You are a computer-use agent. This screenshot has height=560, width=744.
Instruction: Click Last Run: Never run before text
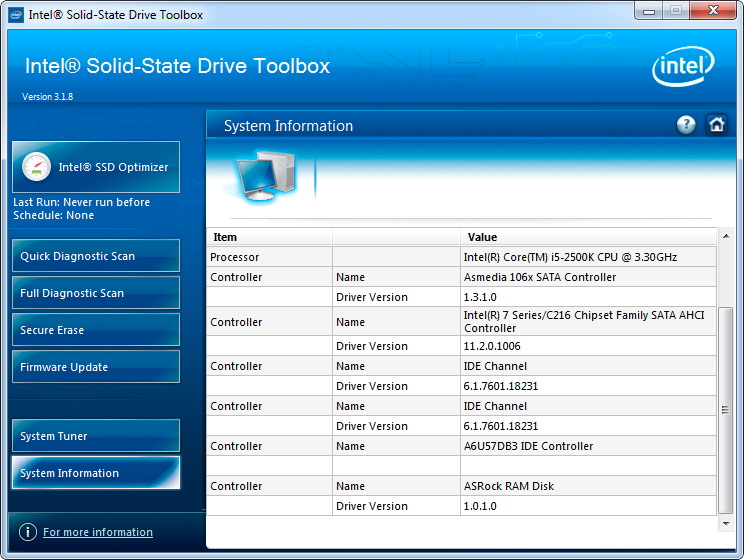click(81, 202)
